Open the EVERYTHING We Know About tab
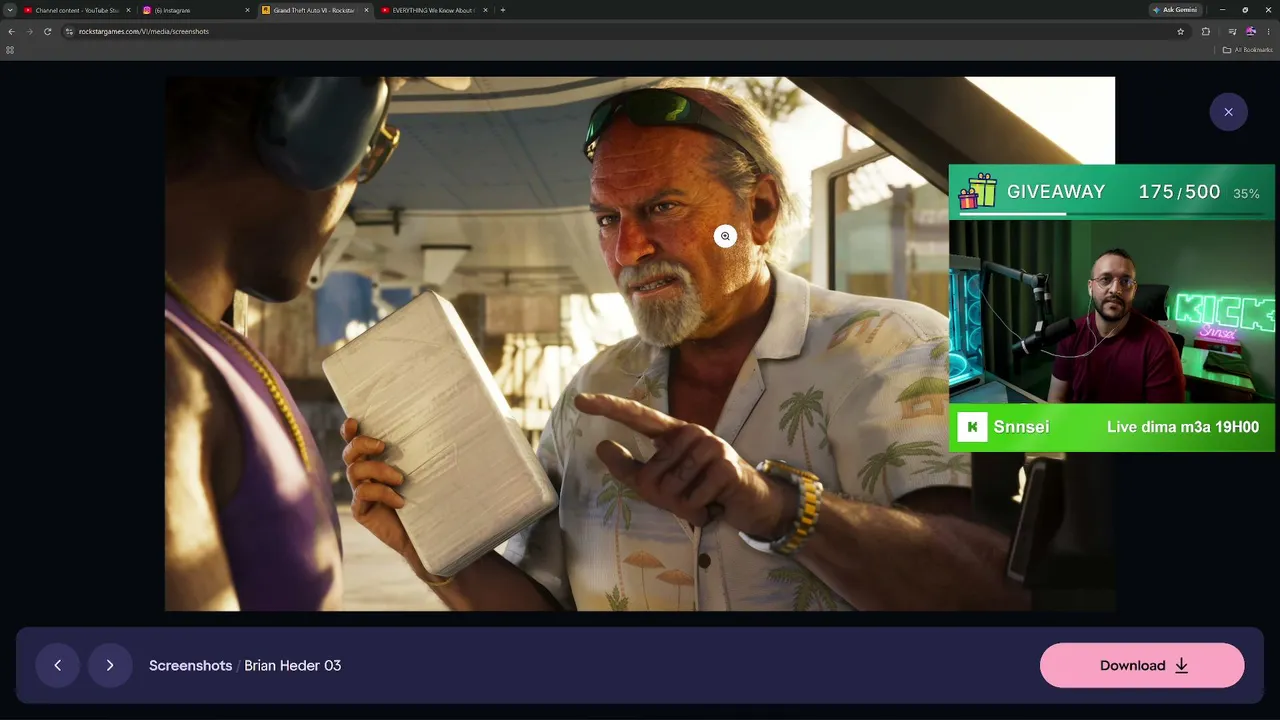1280x720 pixels. (x=433, y=10)
